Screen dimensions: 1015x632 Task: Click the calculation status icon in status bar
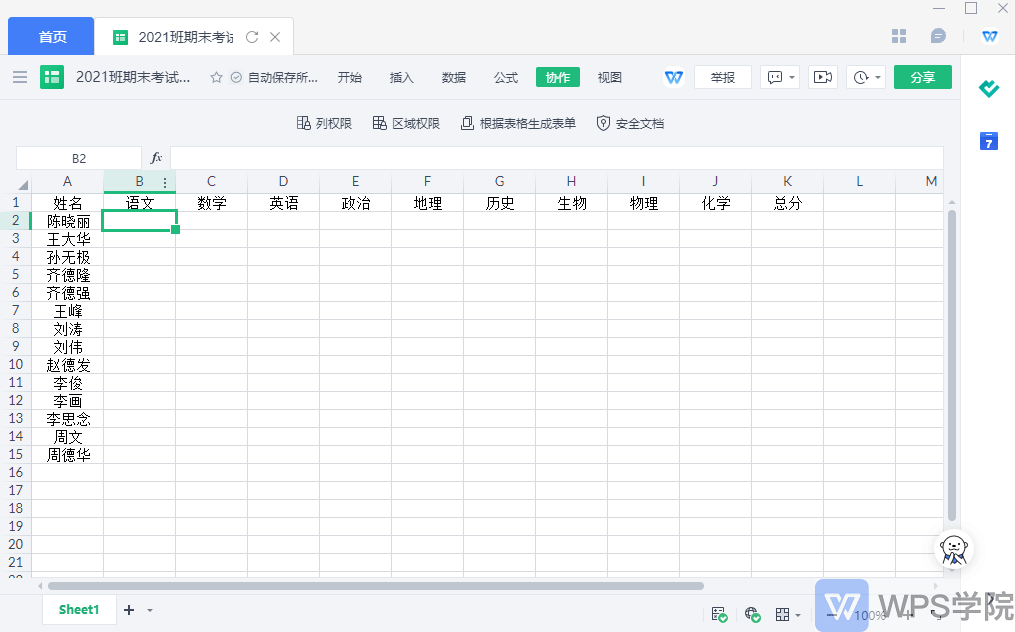pos(719,614)
